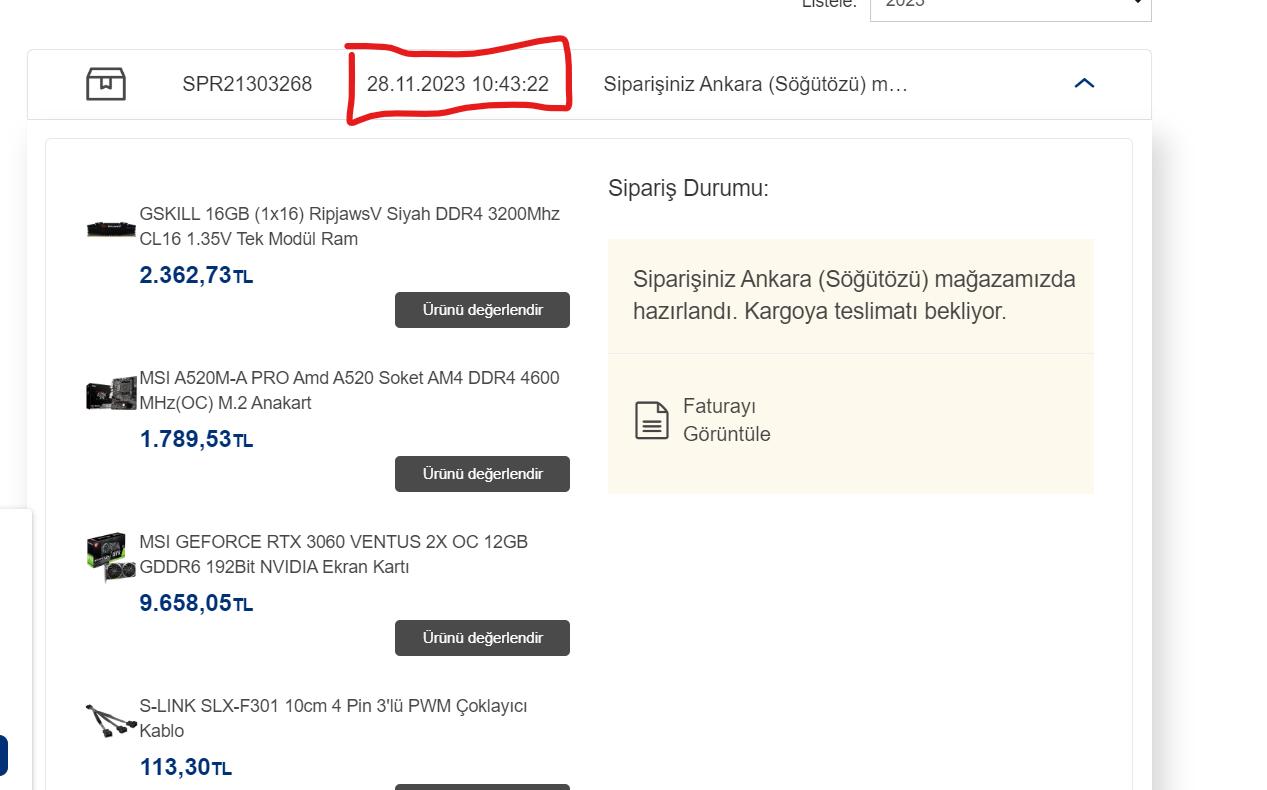Click the S-LINK PWM cable product thumbnail
The image size is (1267, 790).
(110, 719)
